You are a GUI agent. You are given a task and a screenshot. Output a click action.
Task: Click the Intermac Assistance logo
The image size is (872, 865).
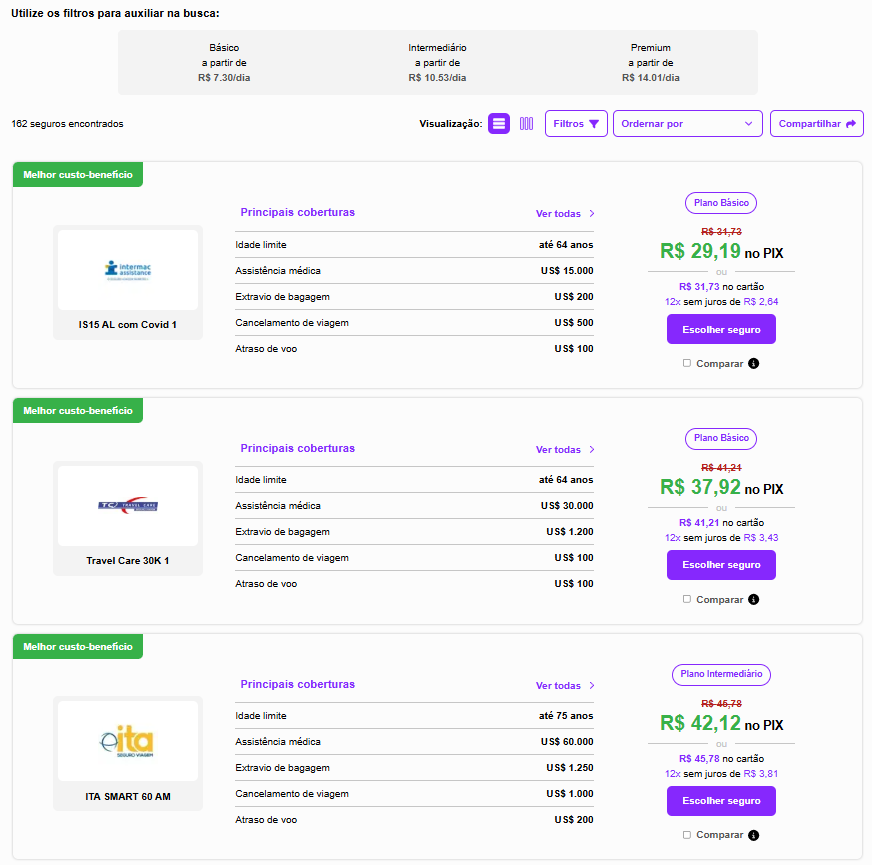click(127, 271)
